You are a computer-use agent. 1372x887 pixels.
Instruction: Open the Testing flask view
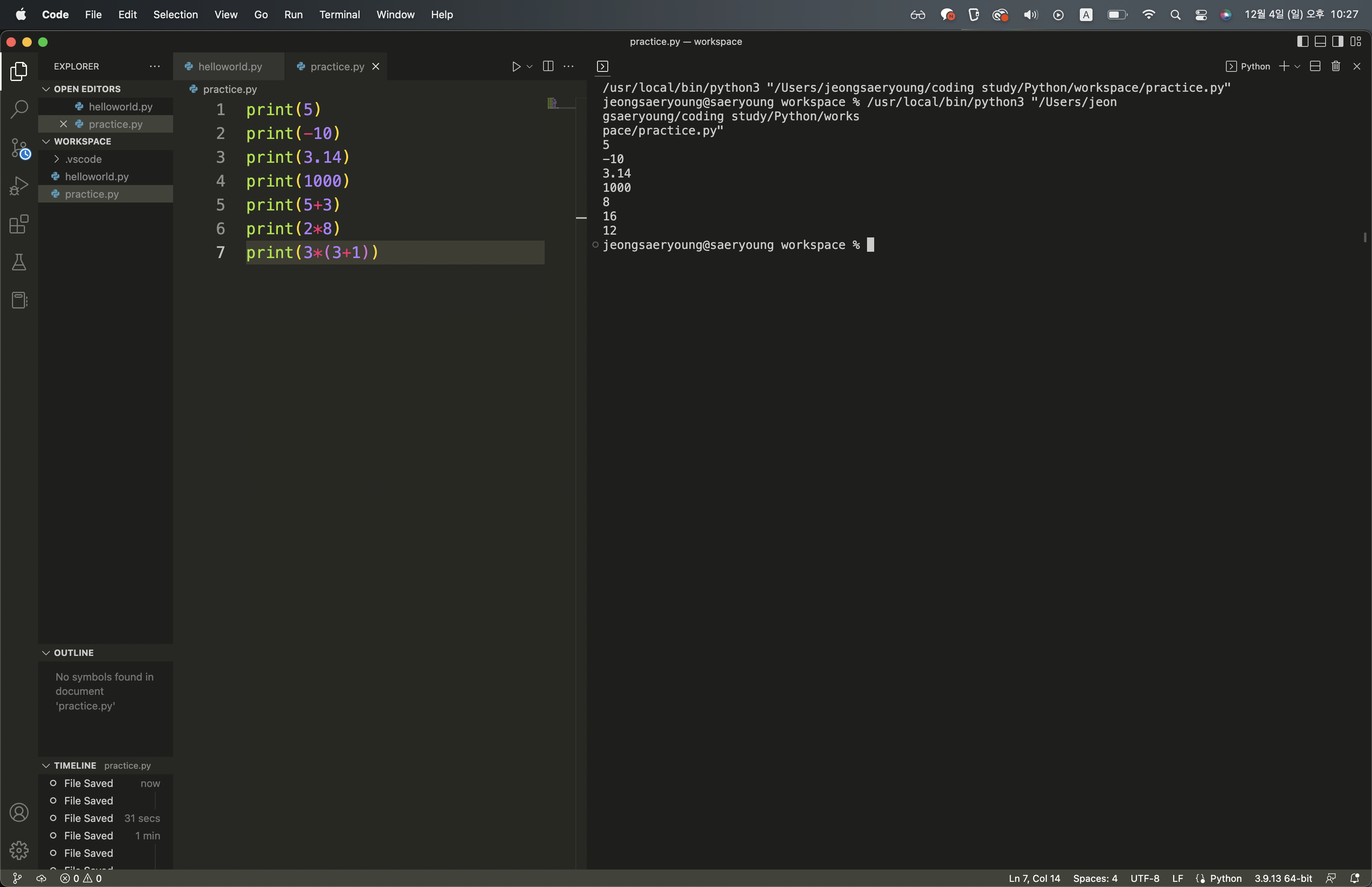click(x=19, y=262)
